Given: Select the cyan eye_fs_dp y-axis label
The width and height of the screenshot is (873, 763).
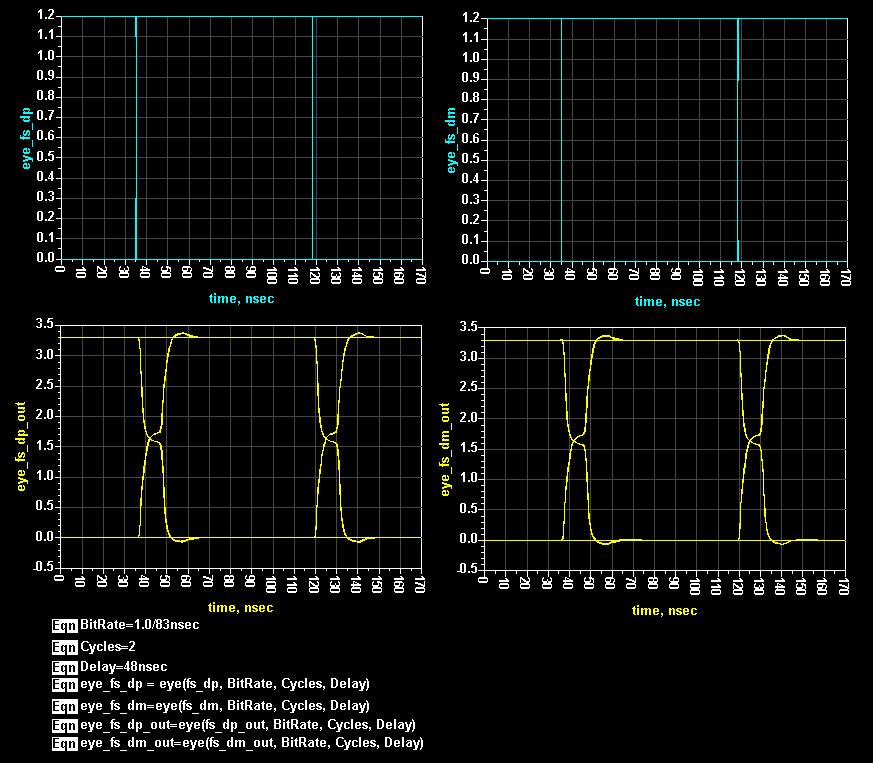Looking at the screenshot, I should tap(25, 137).
